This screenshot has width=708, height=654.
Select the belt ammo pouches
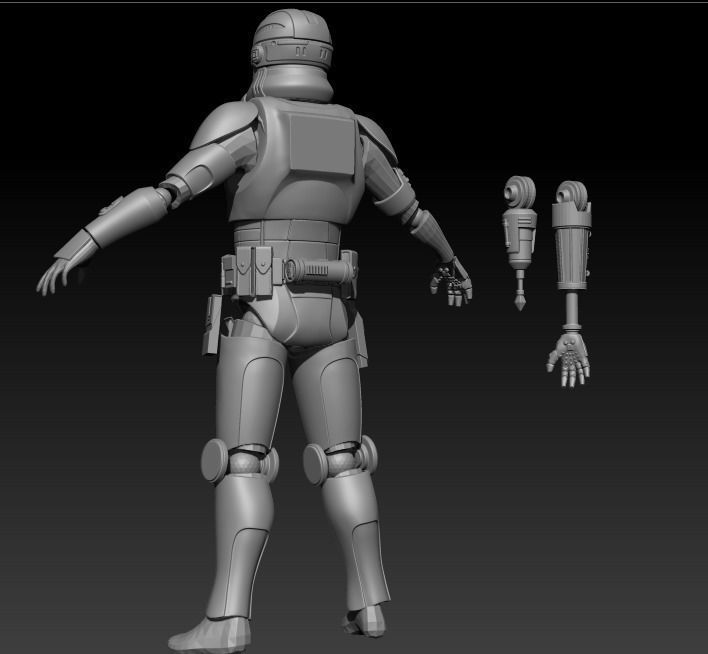(x=253, y=270)
